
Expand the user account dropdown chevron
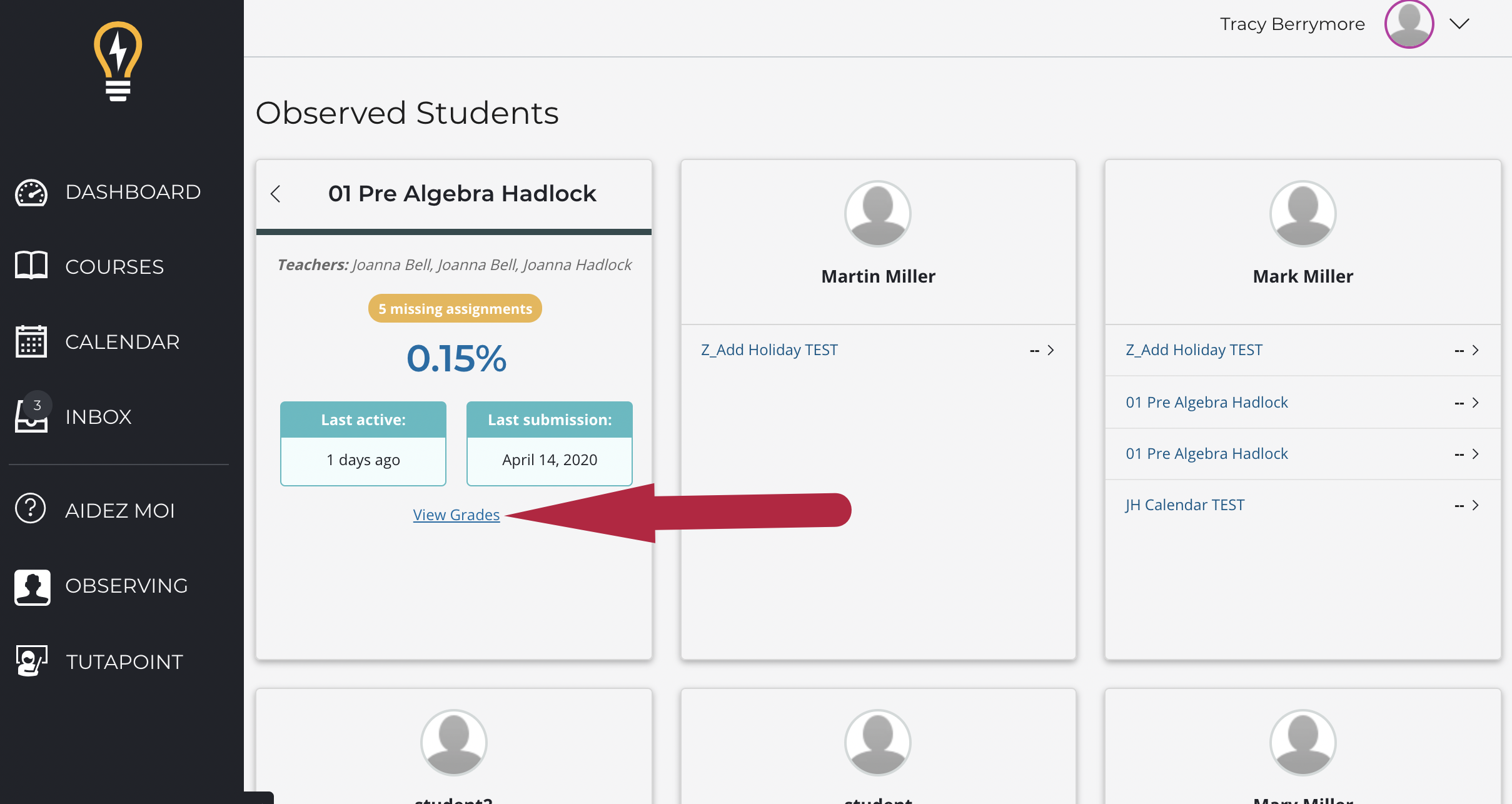pyautogui.click(x=1459, y=24)
